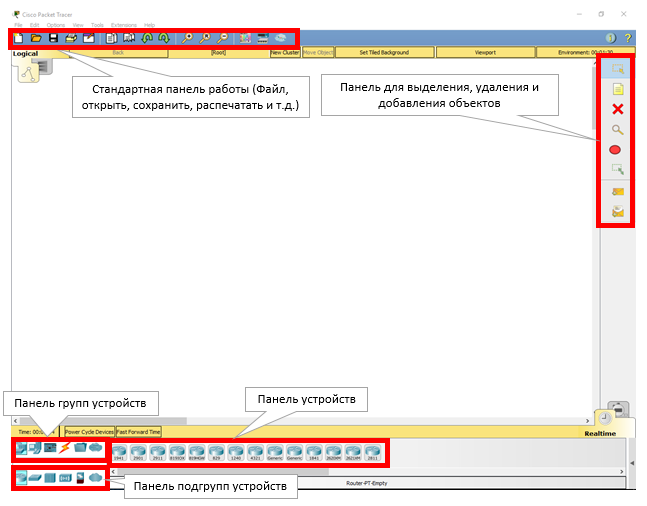Click the Fast Forward Time button

(x=138, y=432)
